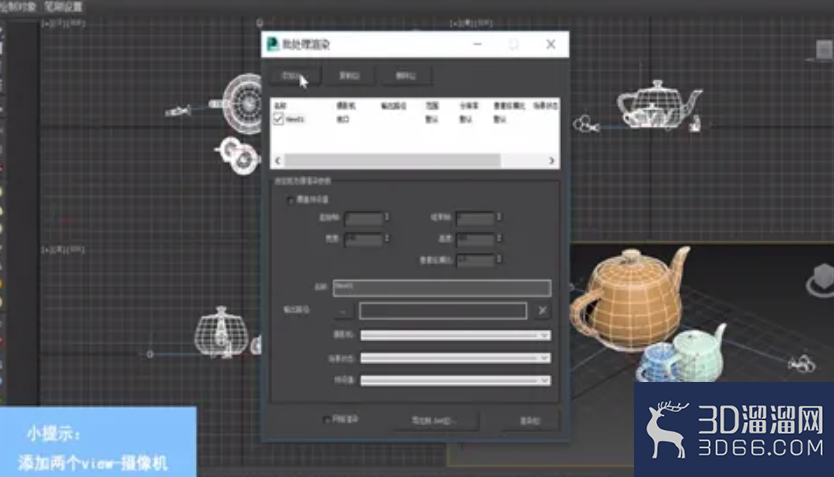Click the Batch Render dialog title icon
The image size is (834, 477).
coord(273,44)
